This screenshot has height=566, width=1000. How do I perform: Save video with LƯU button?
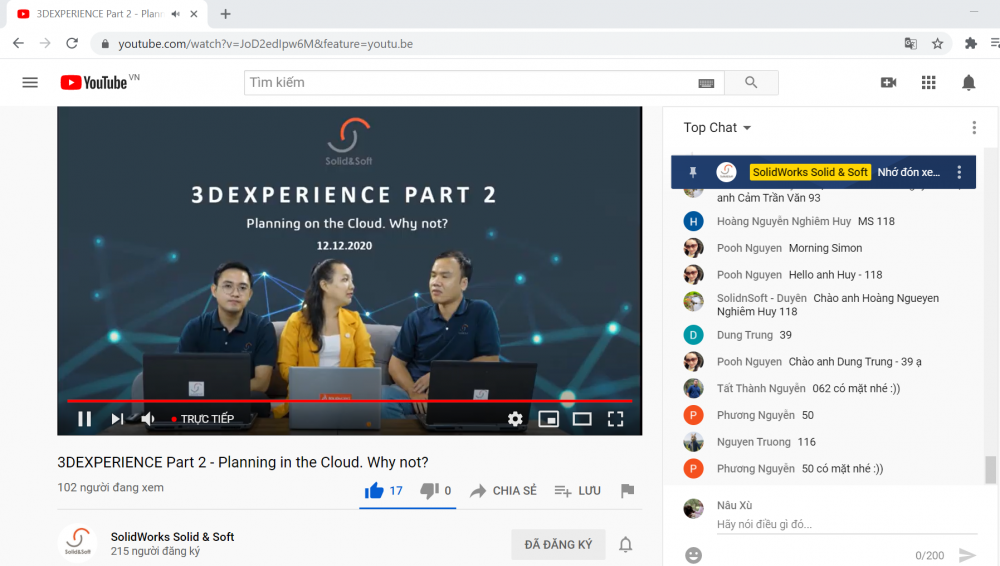[578, 490]
